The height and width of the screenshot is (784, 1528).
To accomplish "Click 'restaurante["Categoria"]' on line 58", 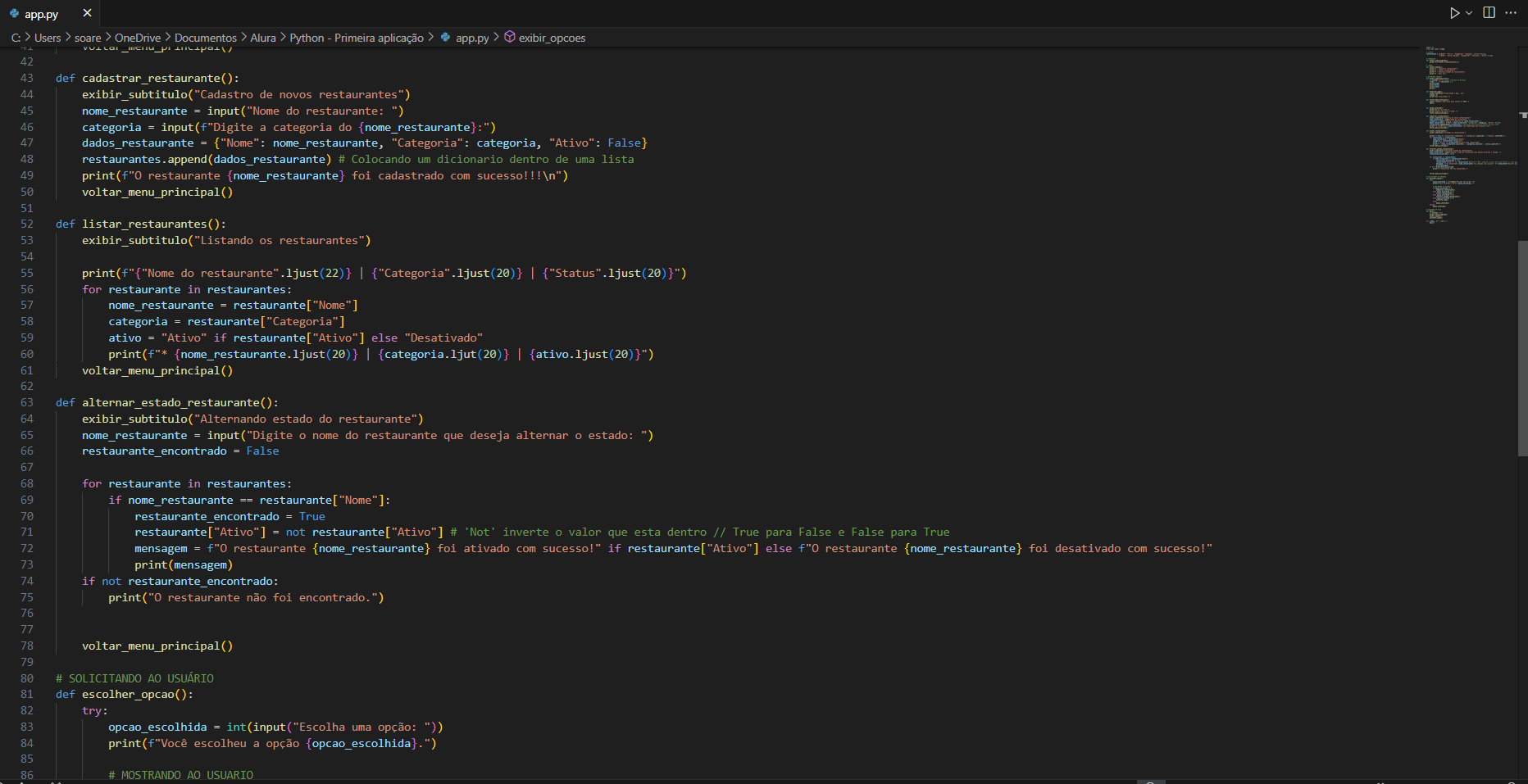I will (x=266, y=321).
